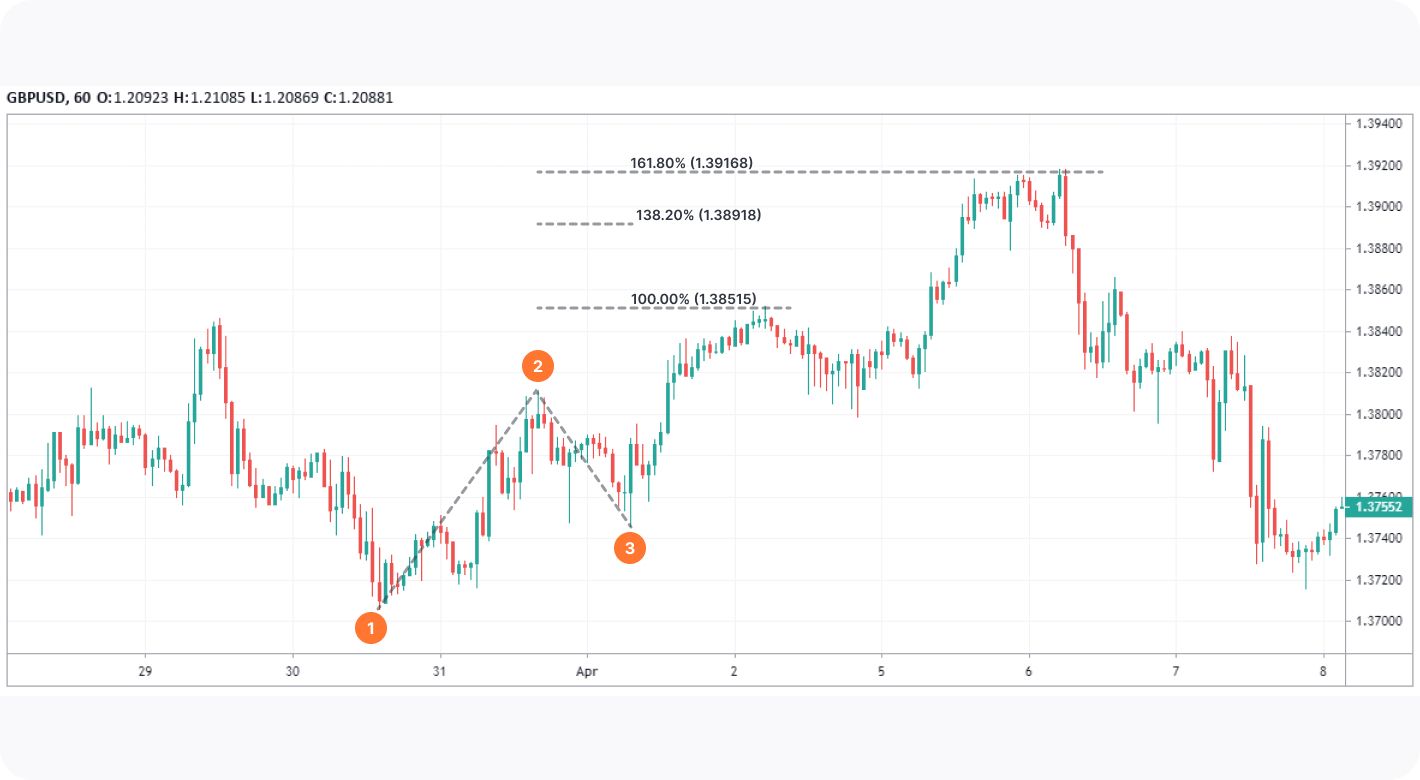The width and height of the screenshot is (1420, 780).
Task: Click date 31 on the time axis
Action: pyautogui.click(x=439, y=670)
